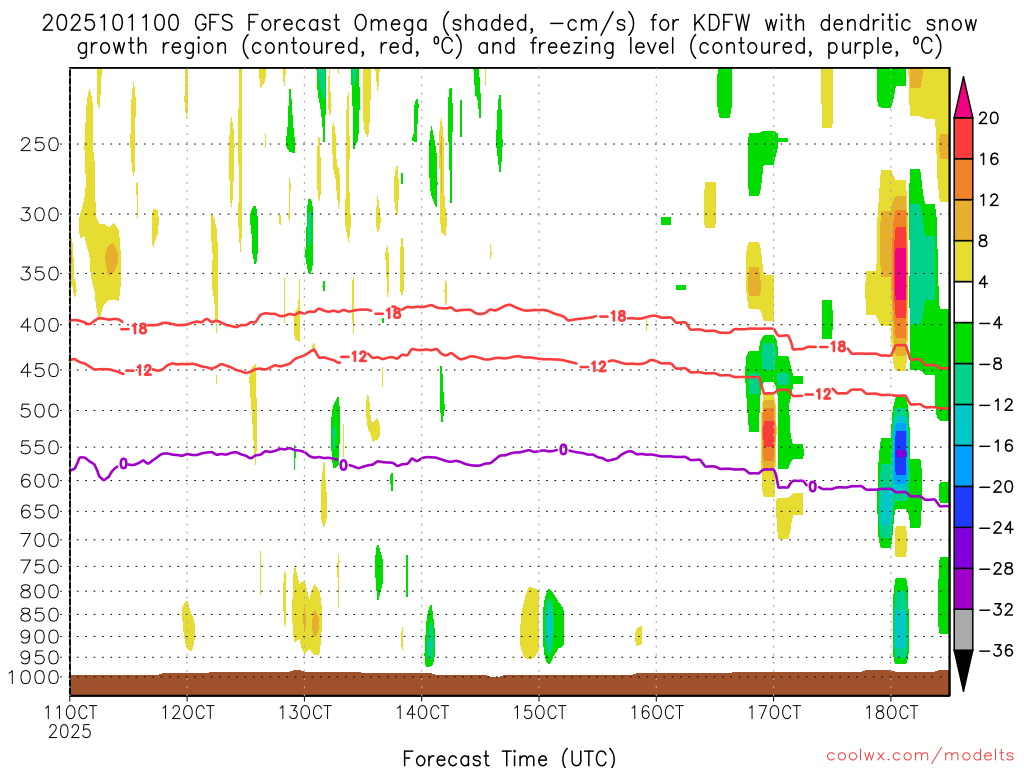The image size is (1024, 768).
Task: Click the cyan -12 to -16 colorbar segment
Action: pos(963,425)
